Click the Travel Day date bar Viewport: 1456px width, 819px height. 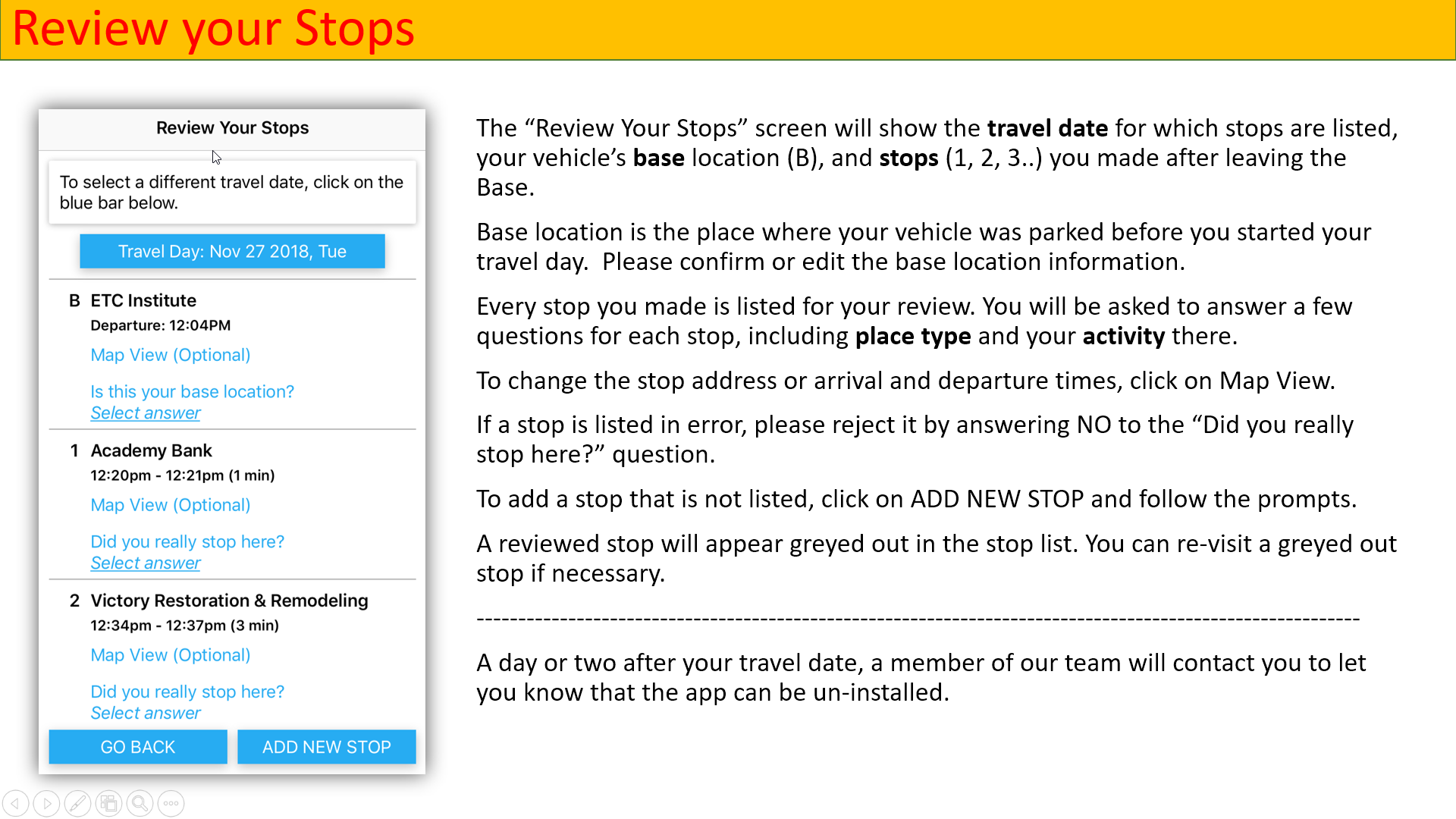(232, 251)
